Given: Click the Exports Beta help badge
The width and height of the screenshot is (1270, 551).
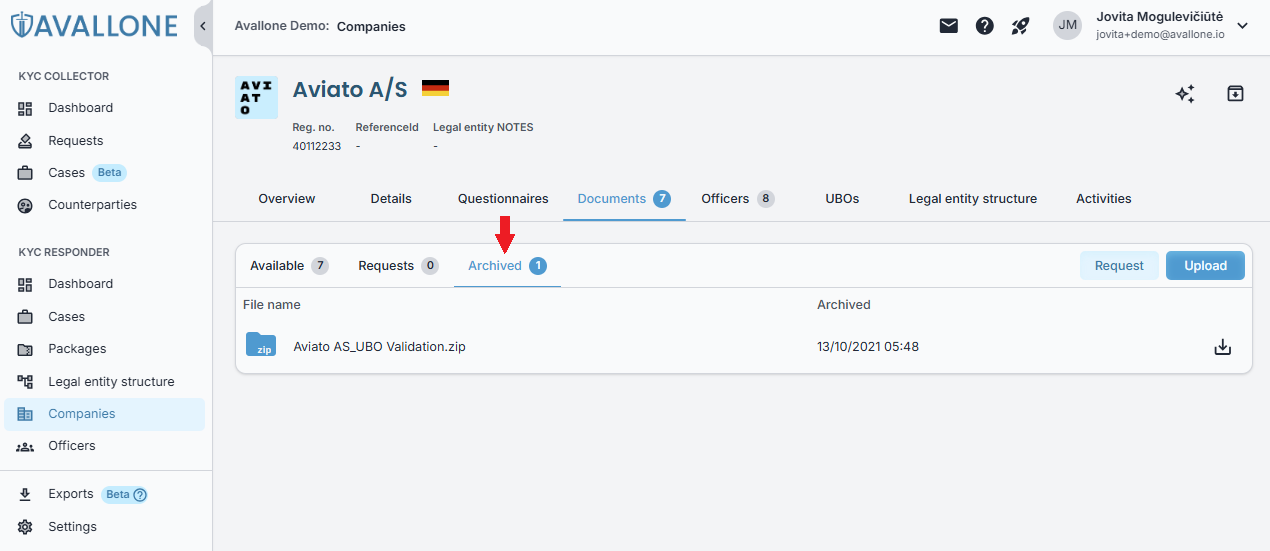Looking at the screenshot, I should 125,494.
